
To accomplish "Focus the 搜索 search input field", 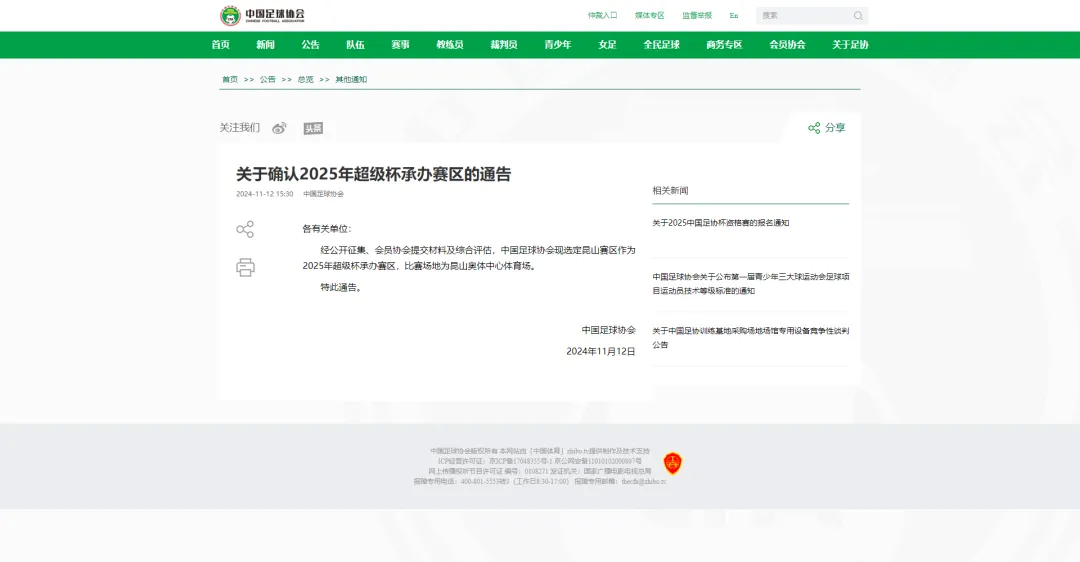I will point(802,16).
